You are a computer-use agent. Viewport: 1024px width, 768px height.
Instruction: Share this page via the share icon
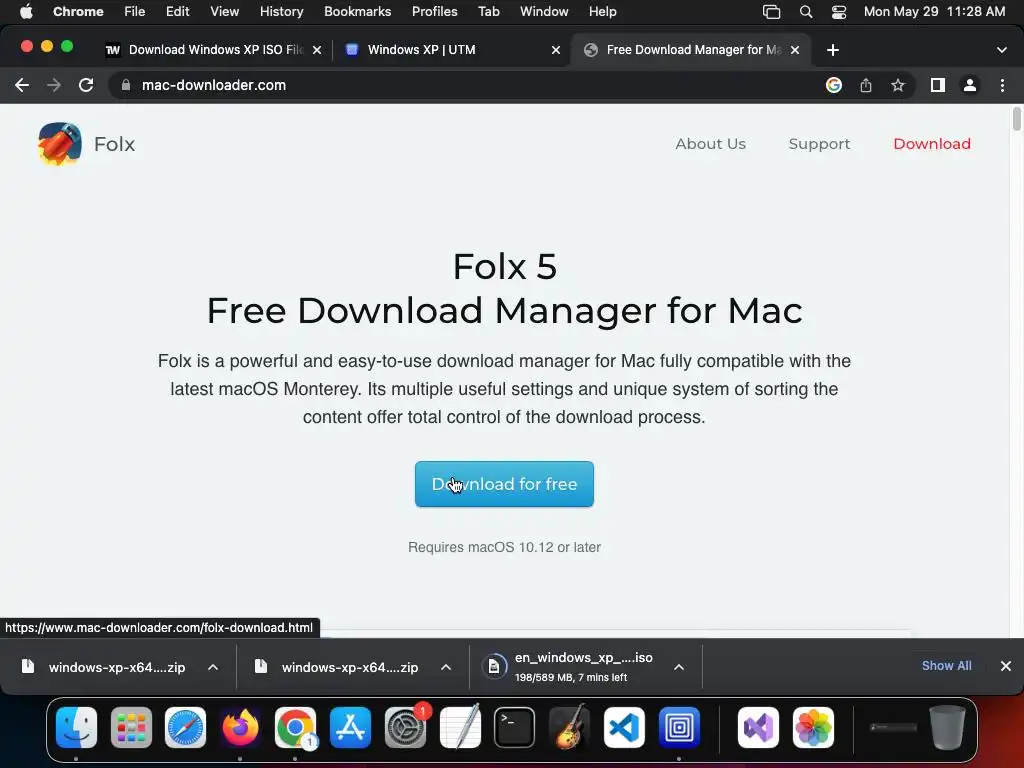click(x=866, y=85)
